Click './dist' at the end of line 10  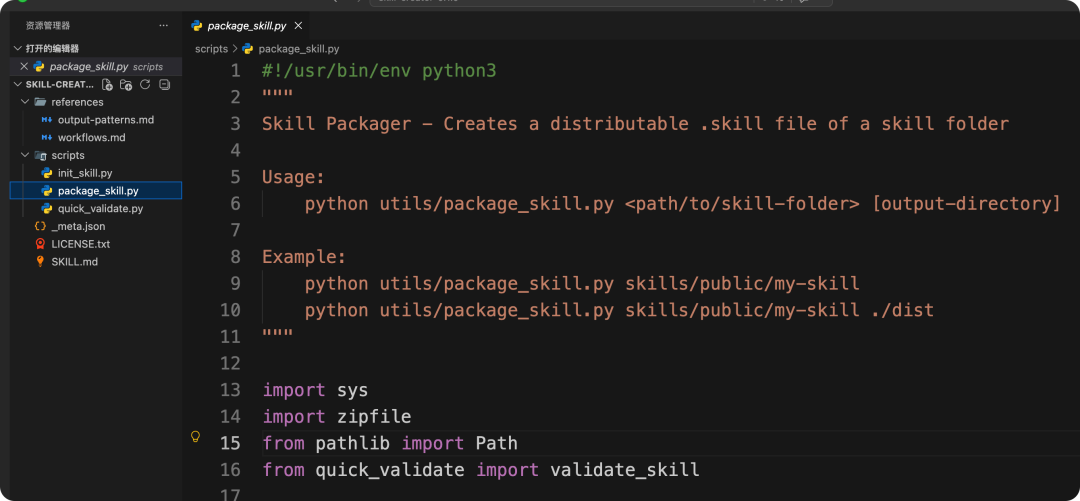point(902,310)
